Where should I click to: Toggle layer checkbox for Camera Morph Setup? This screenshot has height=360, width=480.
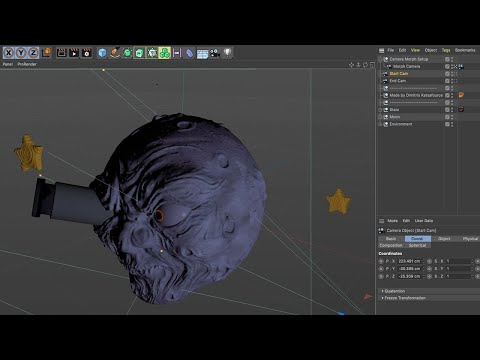coord(447,59)
